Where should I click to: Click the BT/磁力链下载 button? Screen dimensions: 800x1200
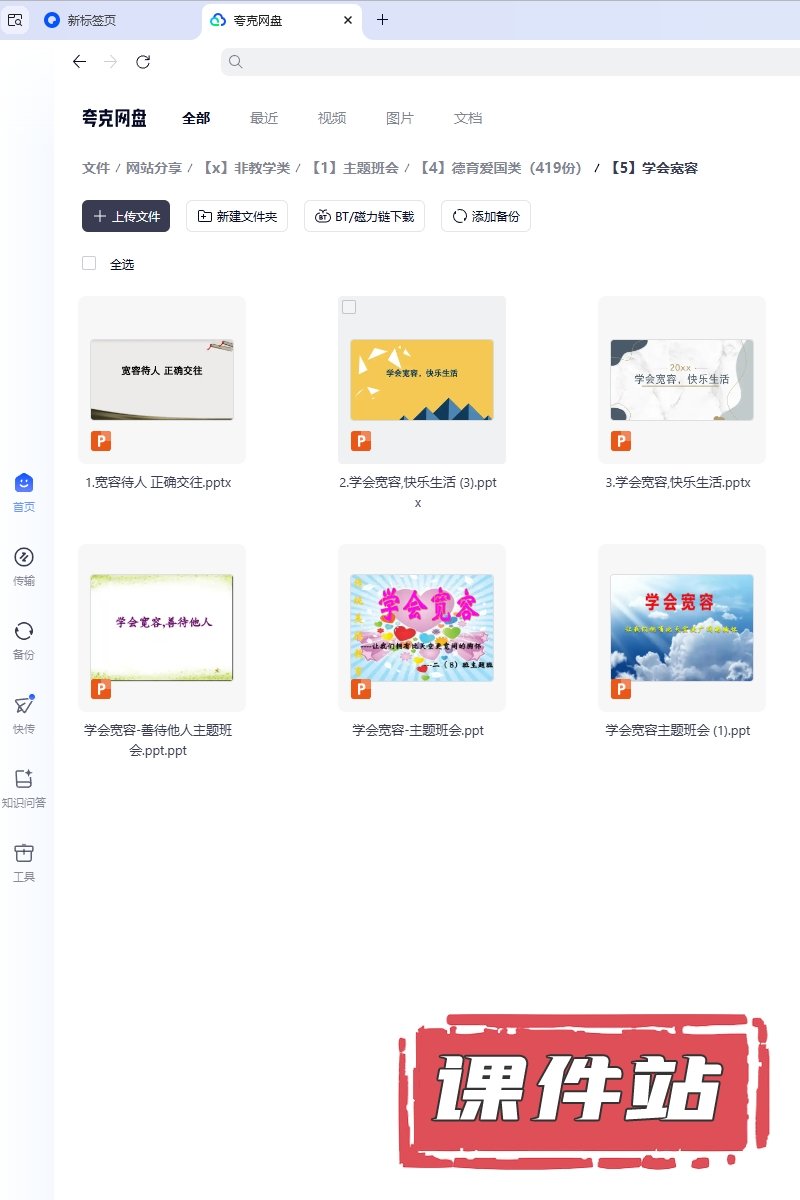pos(365,216)
